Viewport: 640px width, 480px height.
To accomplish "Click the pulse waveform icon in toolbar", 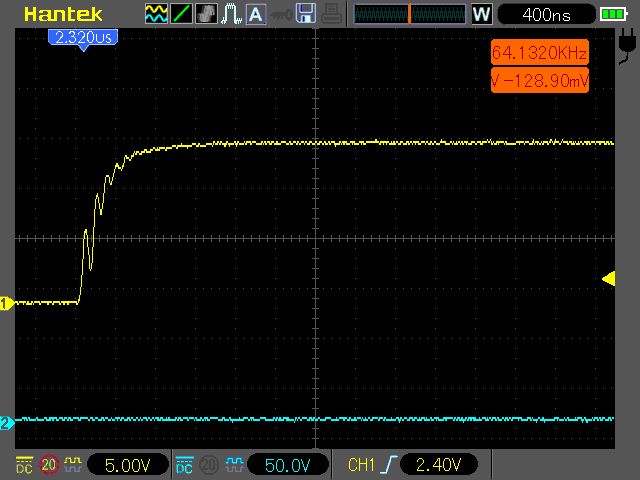I will click(231, 14).
